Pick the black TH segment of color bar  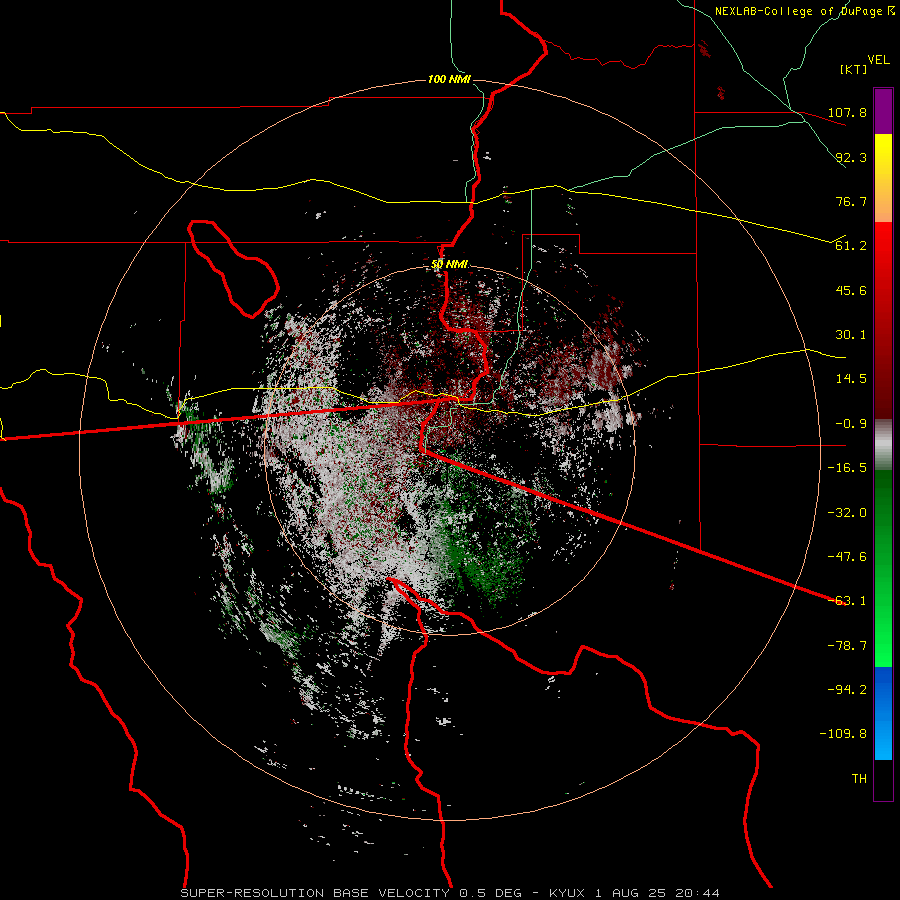click(x=883, y=779)
